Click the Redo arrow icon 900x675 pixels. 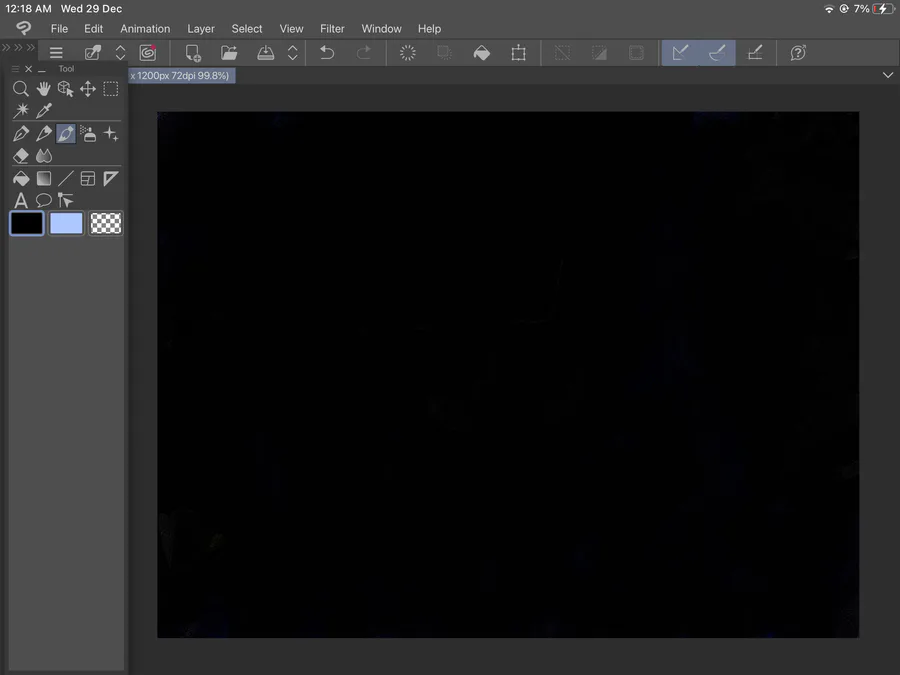point(364,53)
